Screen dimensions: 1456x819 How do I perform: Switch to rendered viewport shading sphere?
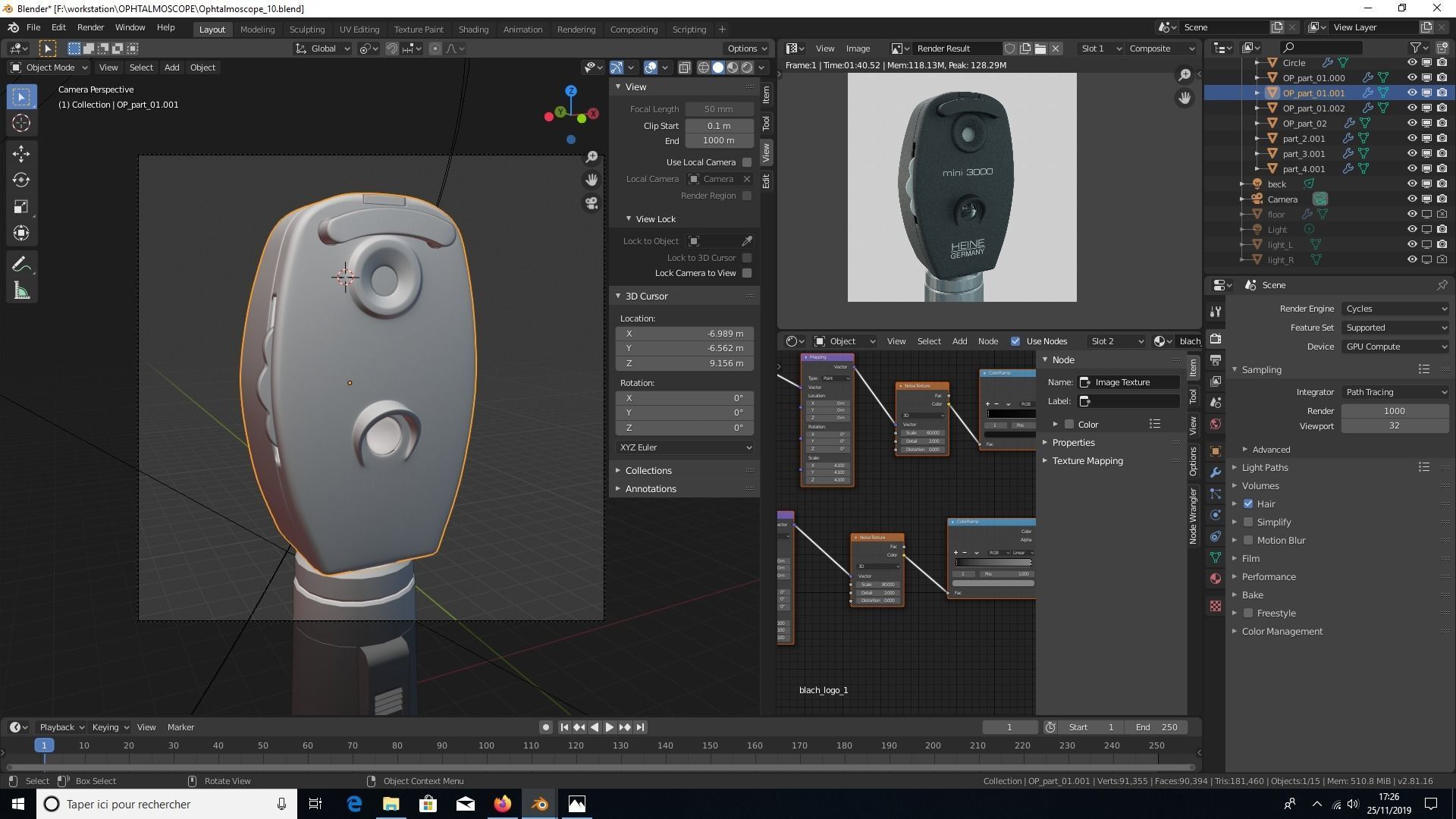pyautogui.click(x=747, y=67)
